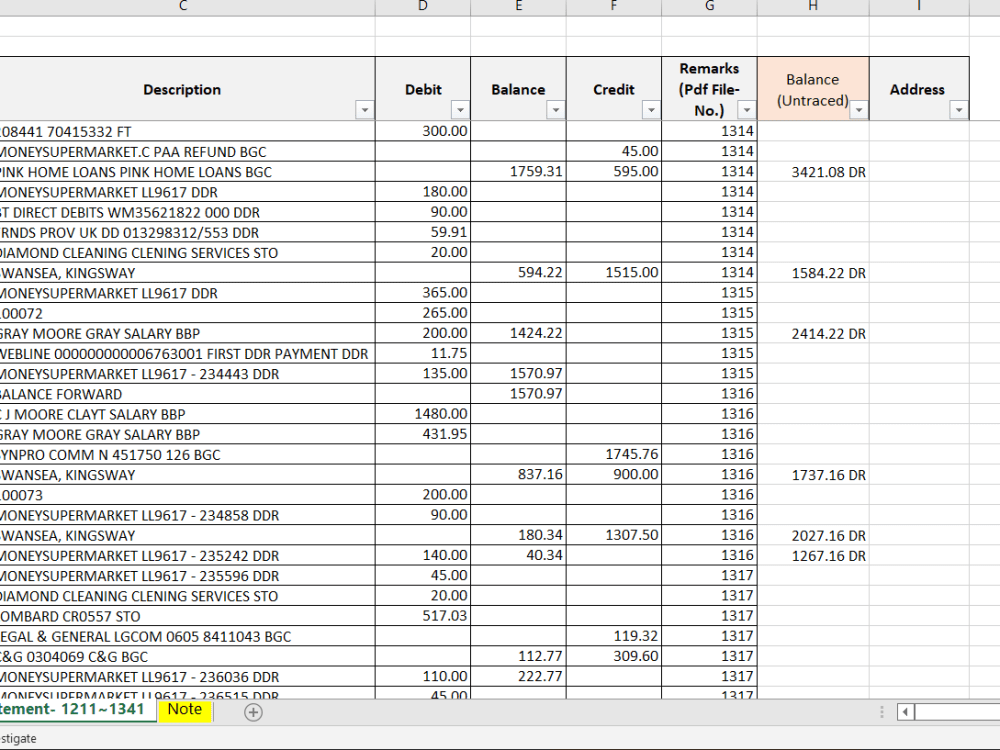
Task: Select the ST DIRECT DEBITS WM35621822 cell
Action: point(187,212)
